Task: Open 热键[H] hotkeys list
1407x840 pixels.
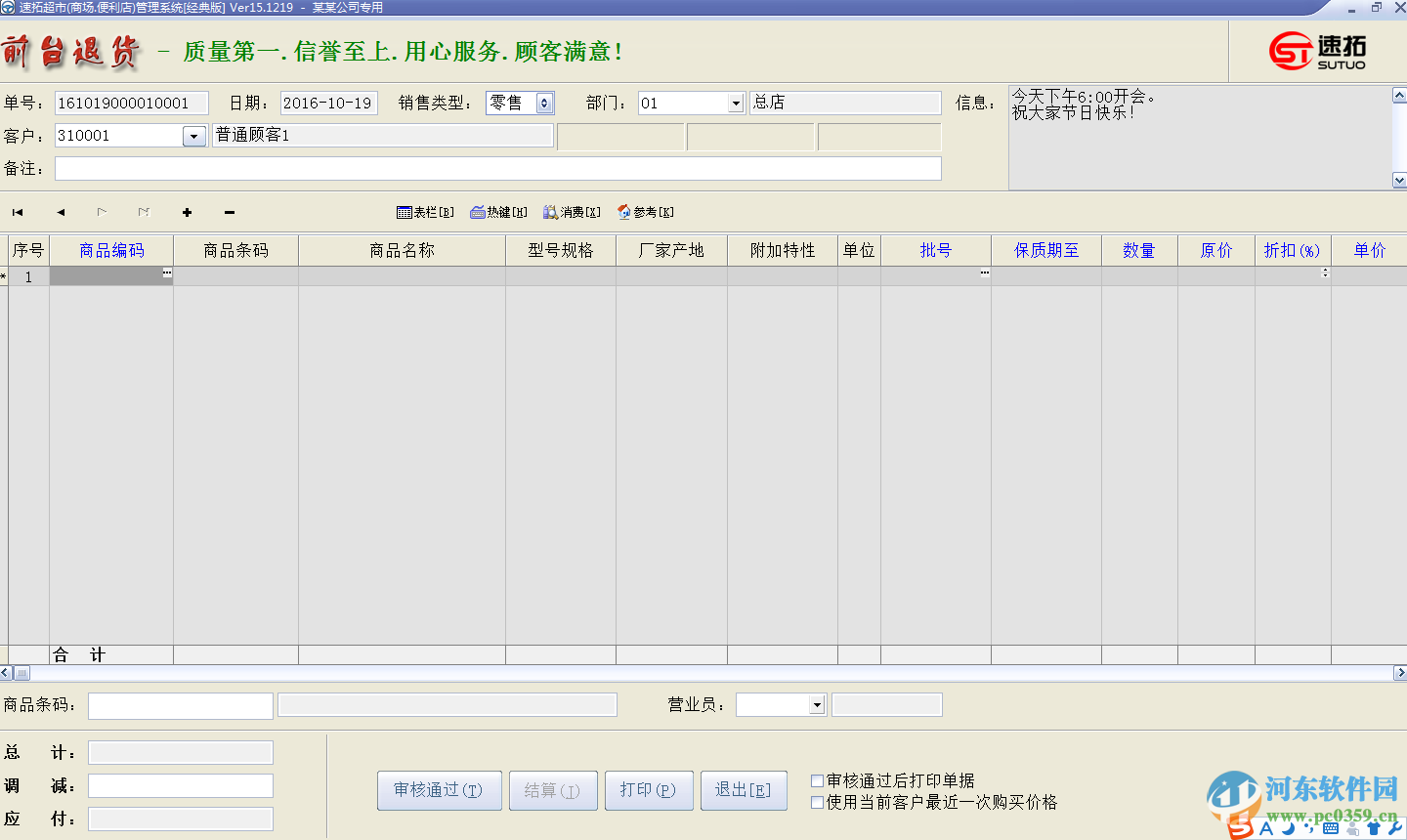Action: (498, 212)
